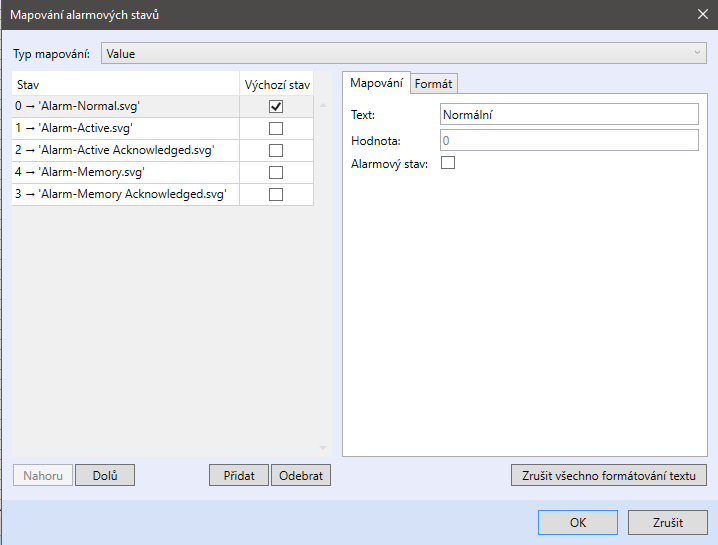The height and width of the screenshot is (545, 718).
Task: Toggle default state for Alarm-Normal.svg
Action: pyautogui.click(x=276, y=106)
